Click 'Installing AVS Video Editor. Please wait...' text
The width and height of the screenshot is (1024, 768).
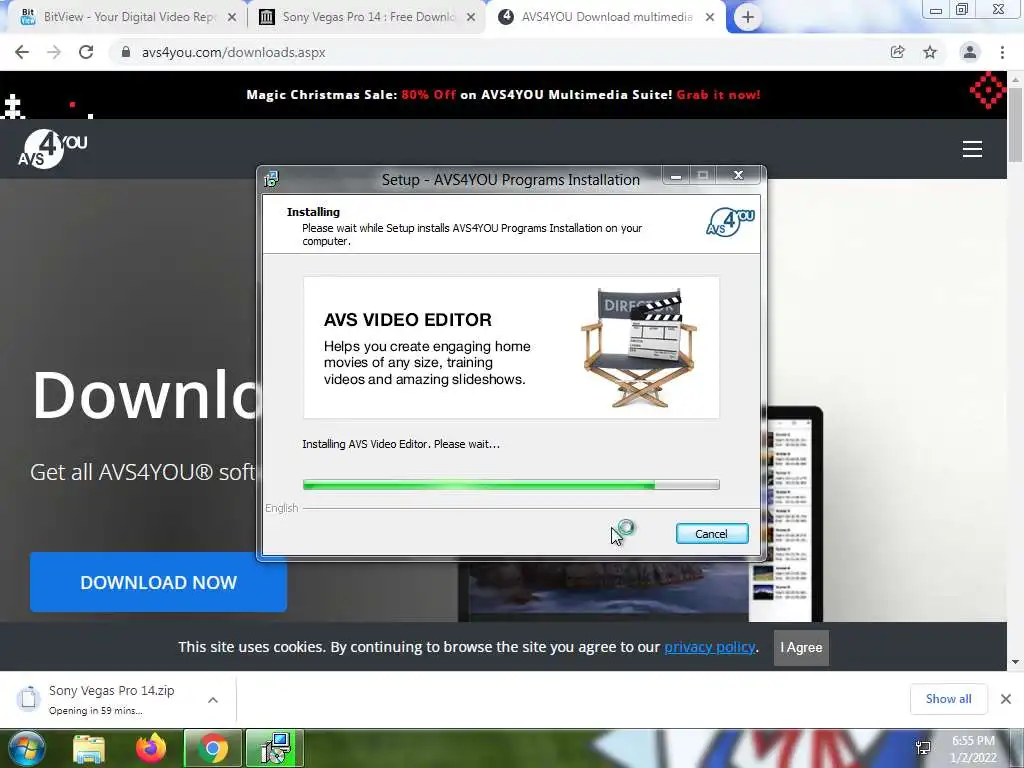tap(401, 444)
